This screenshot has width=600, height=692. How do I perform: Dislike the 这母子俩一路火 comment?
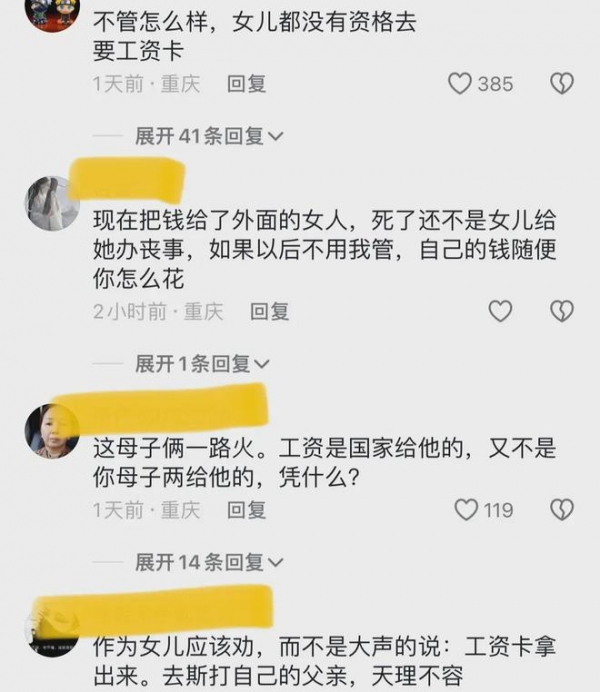click(x=562, y=510)
